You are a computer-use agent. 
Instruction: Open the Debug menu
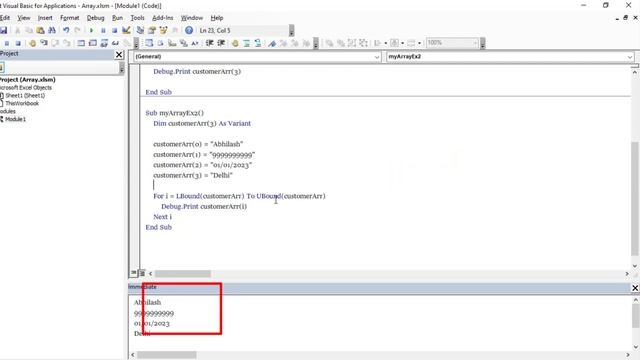click(x=96, y=18)
